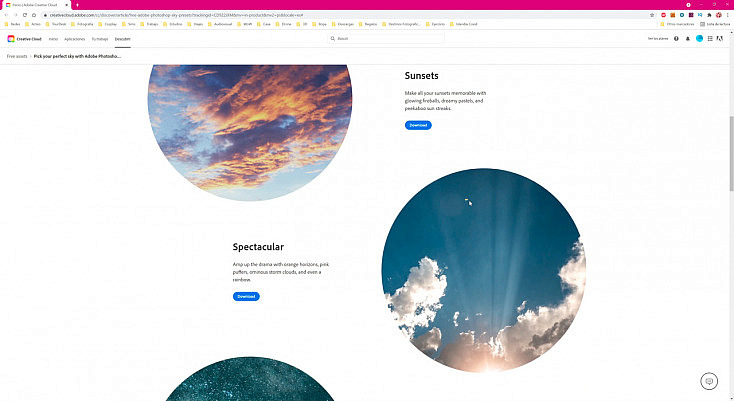
Task: Reload the page in Chrome
Action: (25, 15)
